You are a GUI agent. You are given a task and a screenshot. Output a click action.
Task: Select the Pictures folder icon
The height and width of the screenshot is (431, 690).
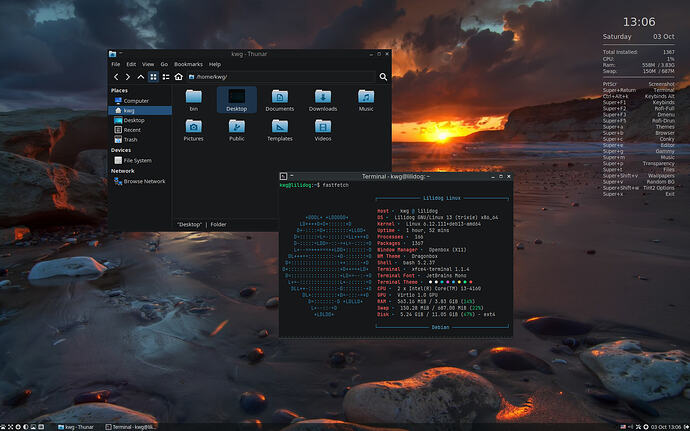click(x=194, y=130)
